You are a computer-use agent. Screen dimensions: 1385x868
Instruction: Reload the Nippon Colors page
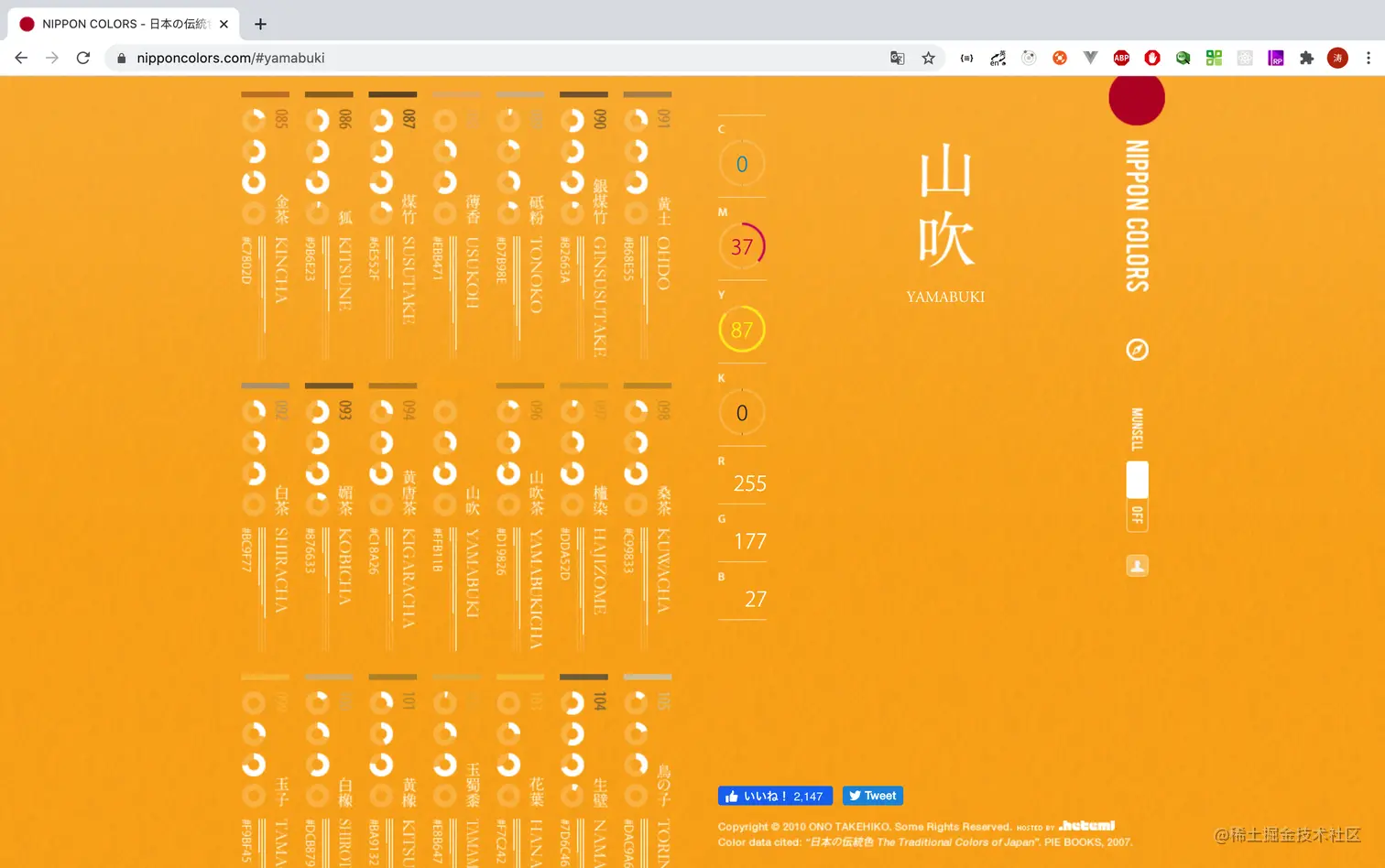(83, 58)
